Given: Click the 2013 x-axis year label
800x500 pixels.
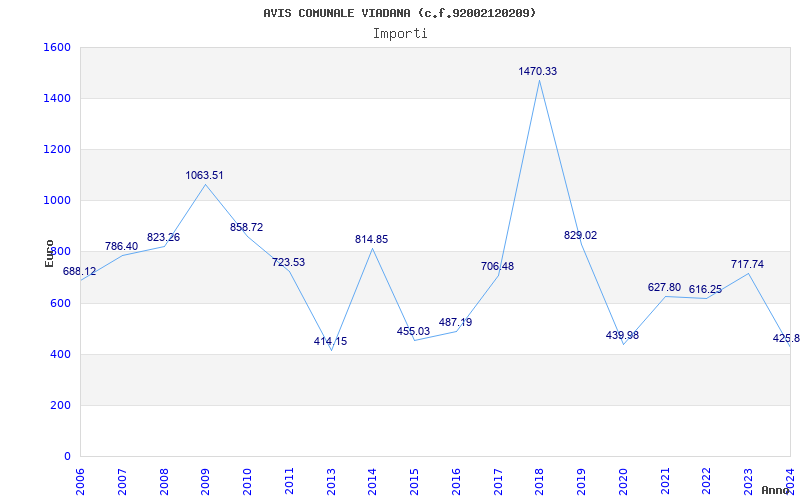Looking at the screenshot, I should [331, 479].
